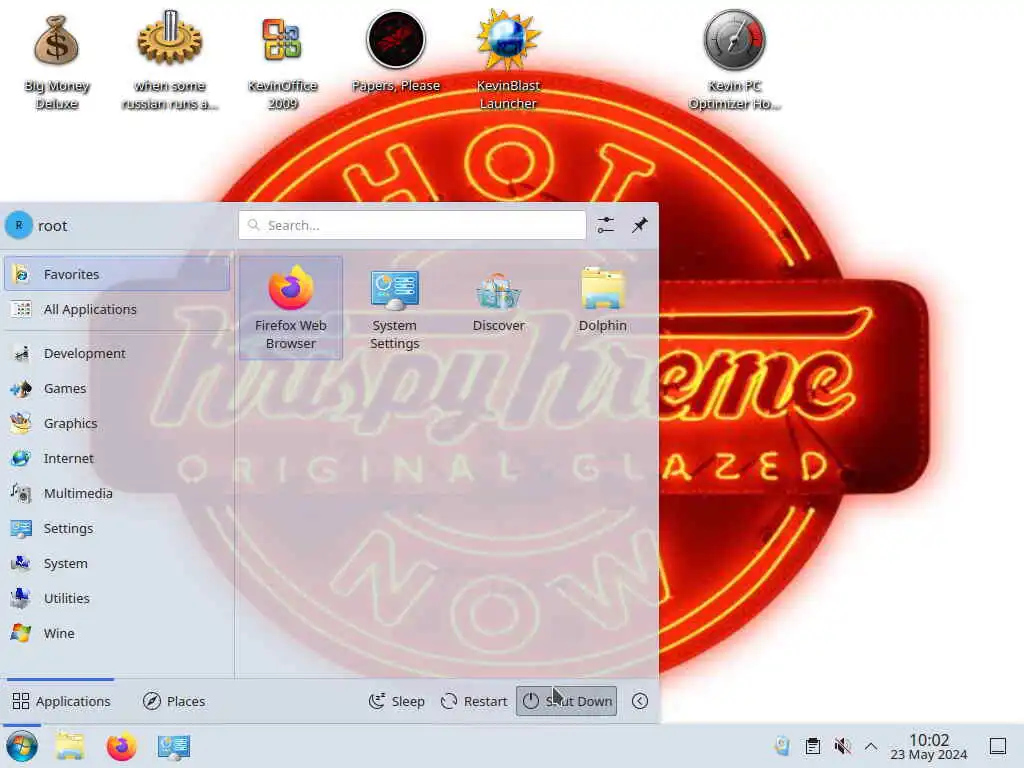Open the Internet category
1024x768 pixels.
pyautogui.click(x=117, y=458)
